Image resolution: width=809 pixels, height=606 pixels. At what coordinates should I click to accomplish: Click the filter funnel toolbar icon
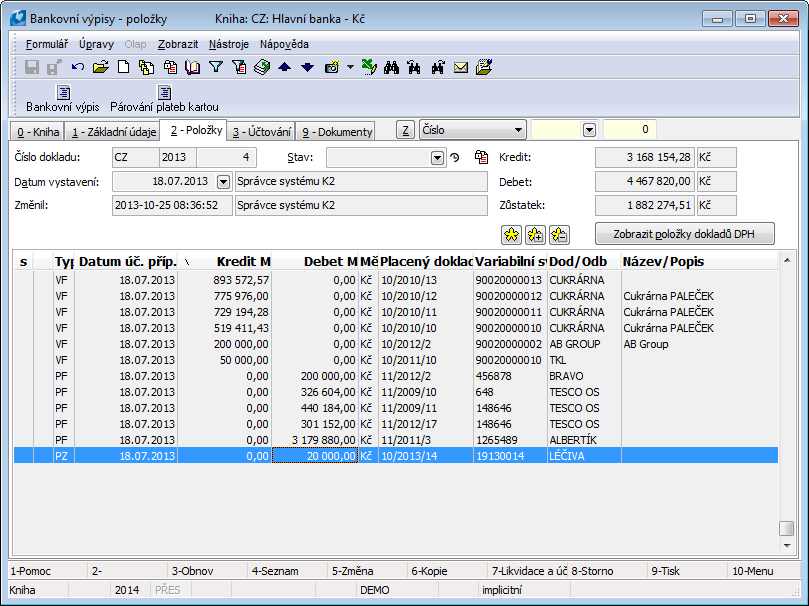coord(215,68)
